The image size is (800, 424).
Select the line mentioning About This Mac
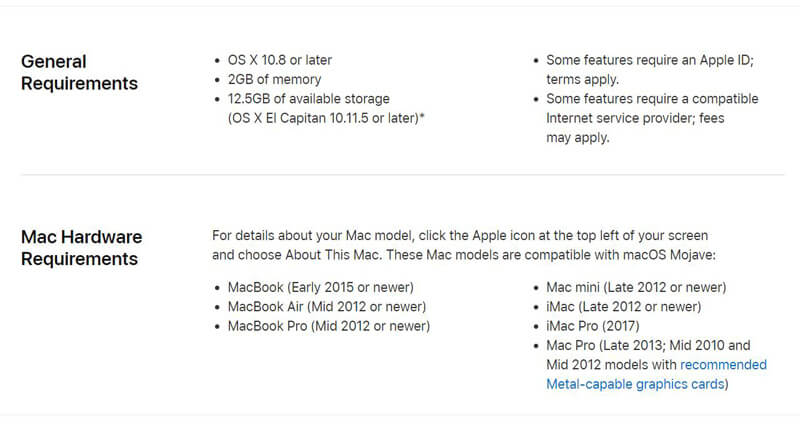[x=464, y=255]
